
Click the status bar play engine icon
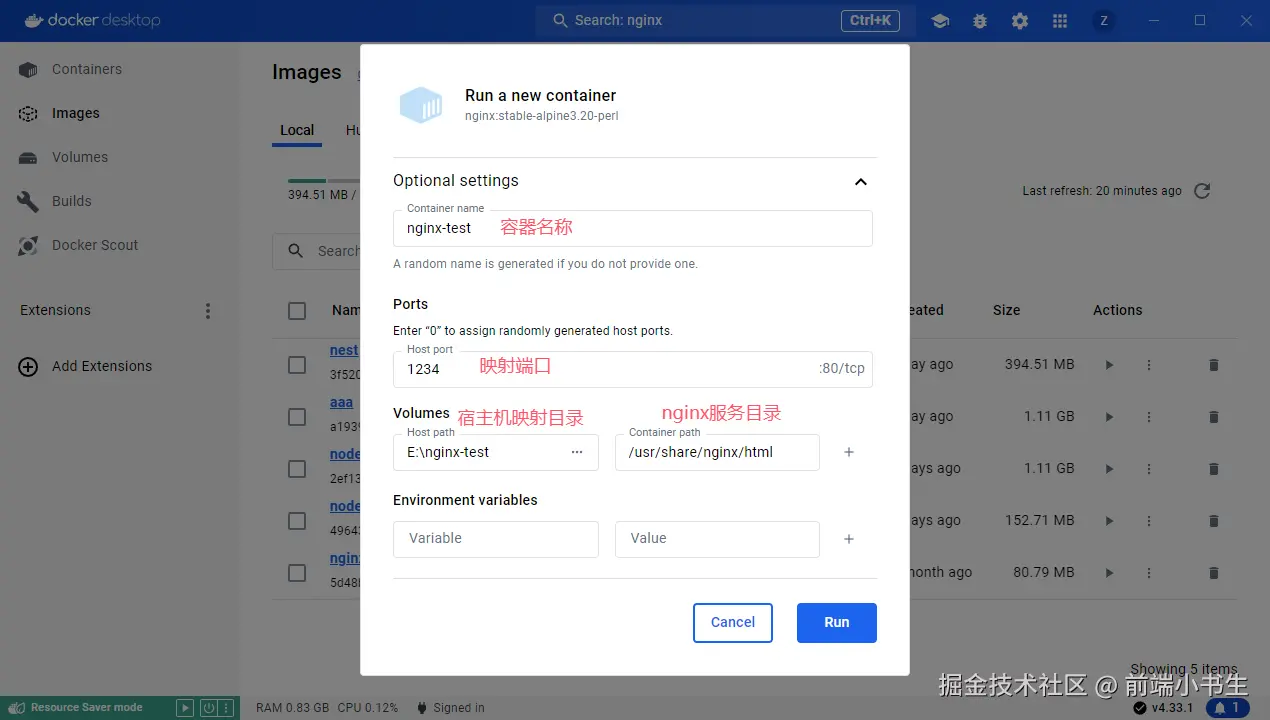click(x=185, y=708)
